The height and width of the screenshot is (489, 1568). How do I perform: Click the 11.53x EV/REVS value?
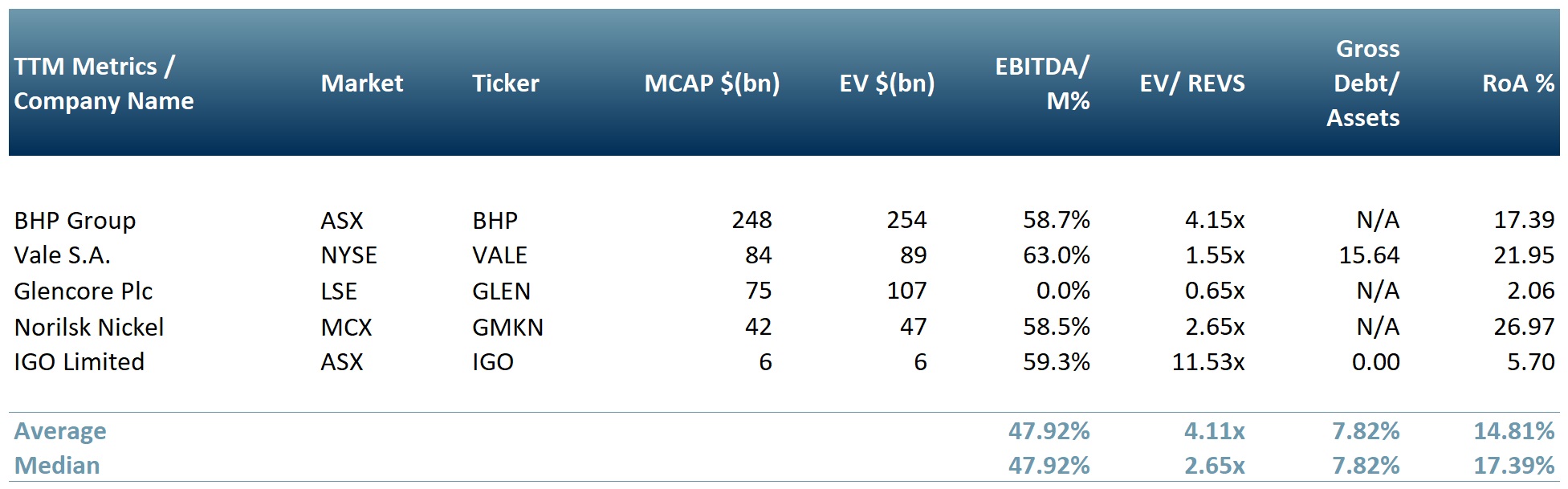coord(1208,362)
